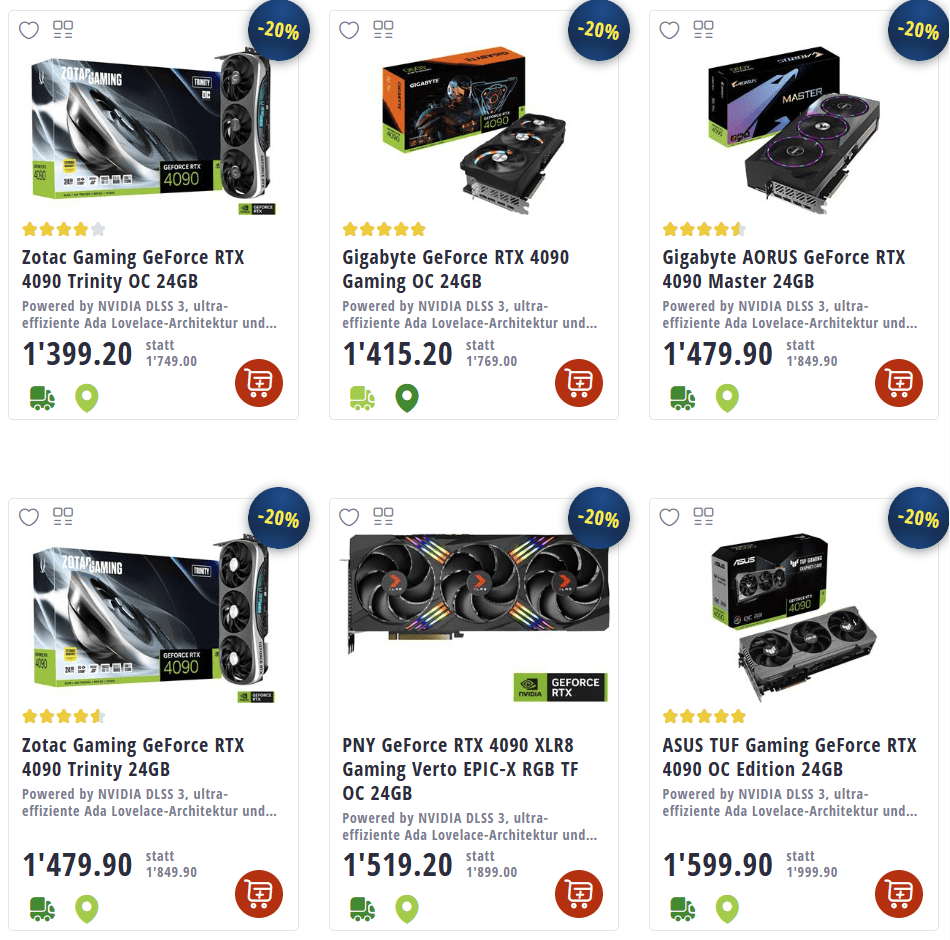Click store pickup pin for AORUS Master
The image size is (950, 940).
click(727, 398)
